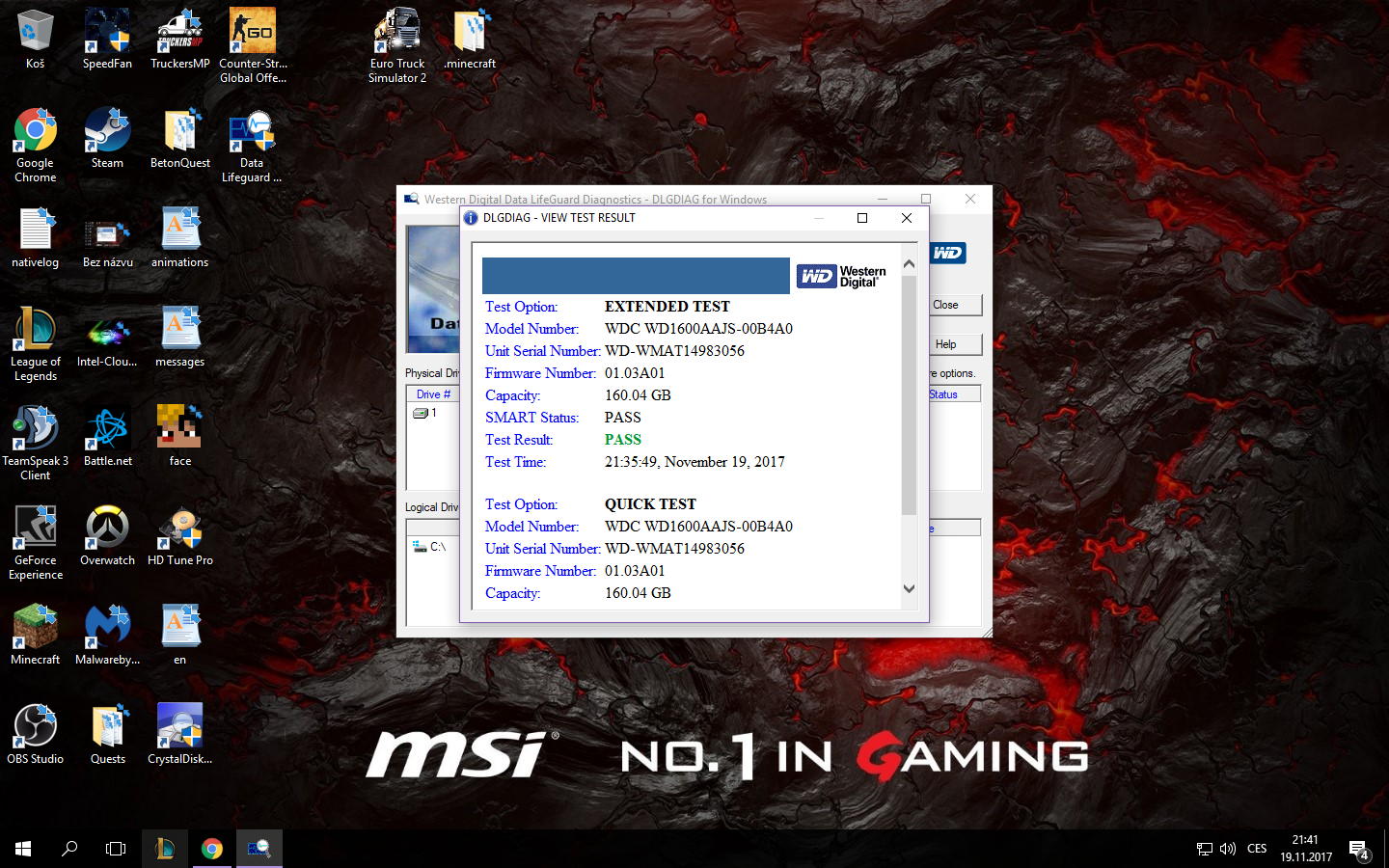Click the info icon in the VIEW TEST RESULT title bar
Screen dimensions: 1389x868
coord(471,218)
